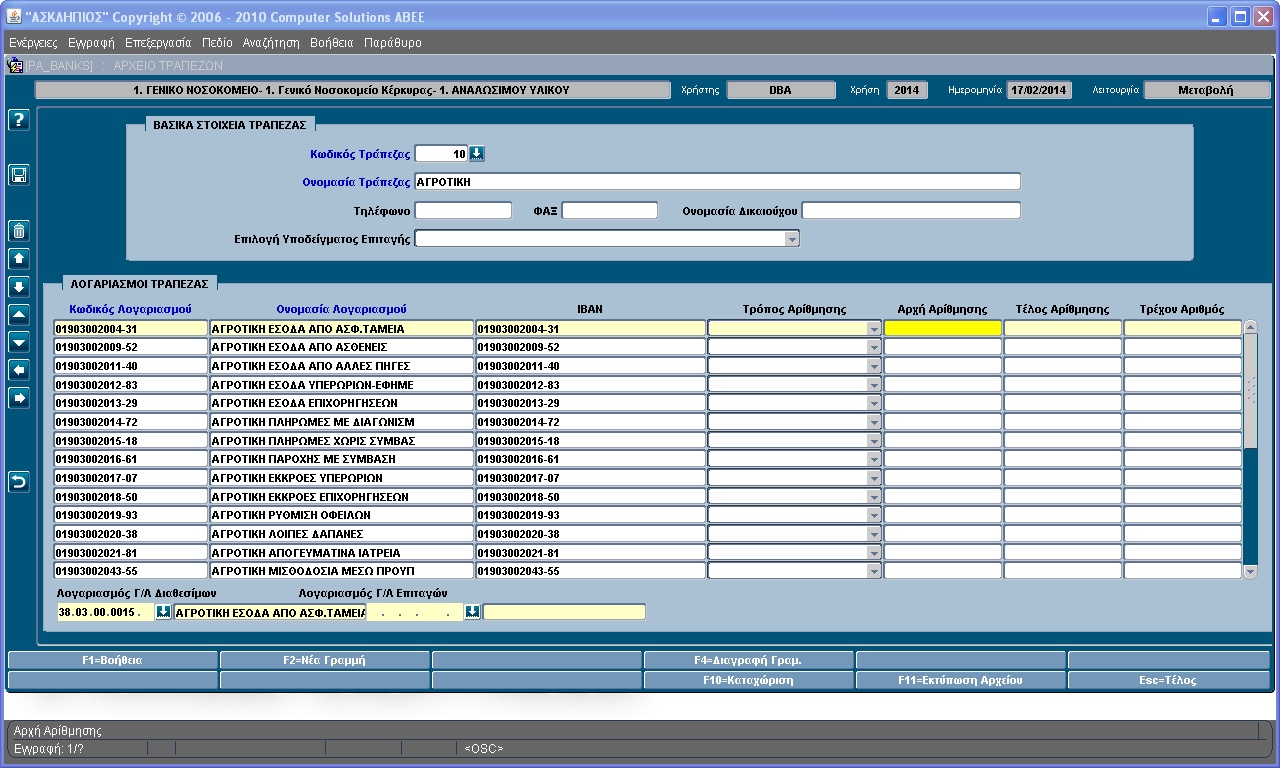Click the F10=Καταχώριση button
Image resolution: width=1280 pixels, height=768 pixels.
pyautogui.click(x=748, y=680)
